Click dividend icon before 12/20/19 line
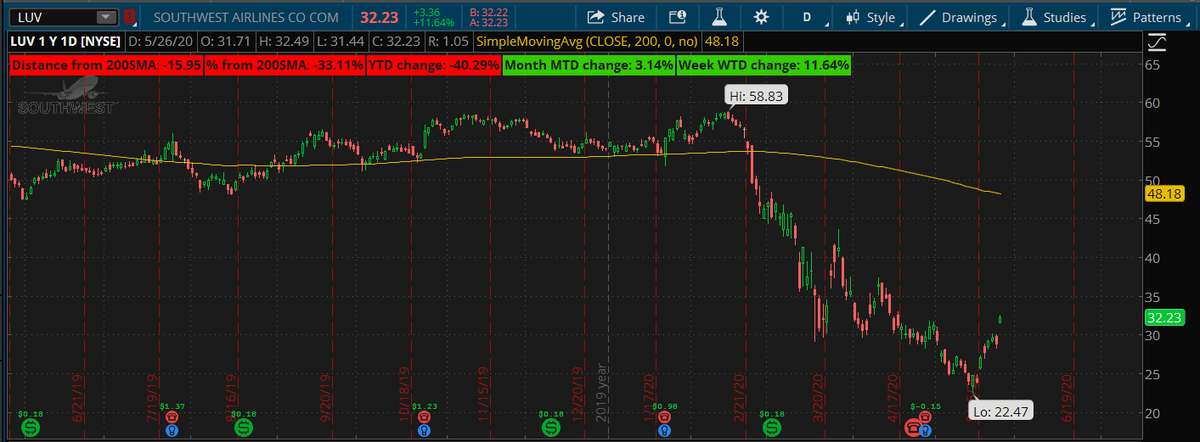 click(551, 427)
